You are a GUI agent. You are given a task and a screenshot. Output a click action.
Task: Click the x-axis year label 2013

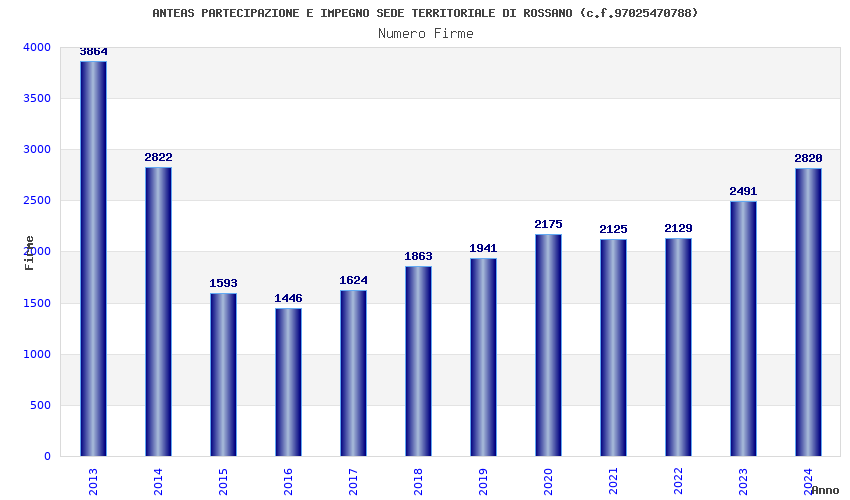(x=93, y=482)
